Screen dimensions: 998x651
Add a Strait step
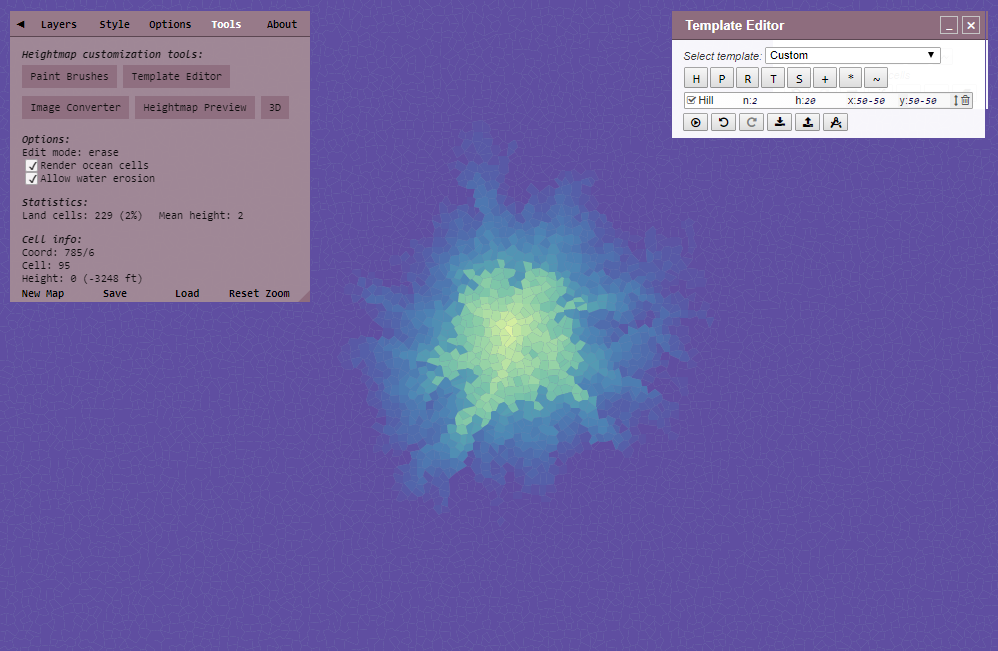click(x=798, y=78)
